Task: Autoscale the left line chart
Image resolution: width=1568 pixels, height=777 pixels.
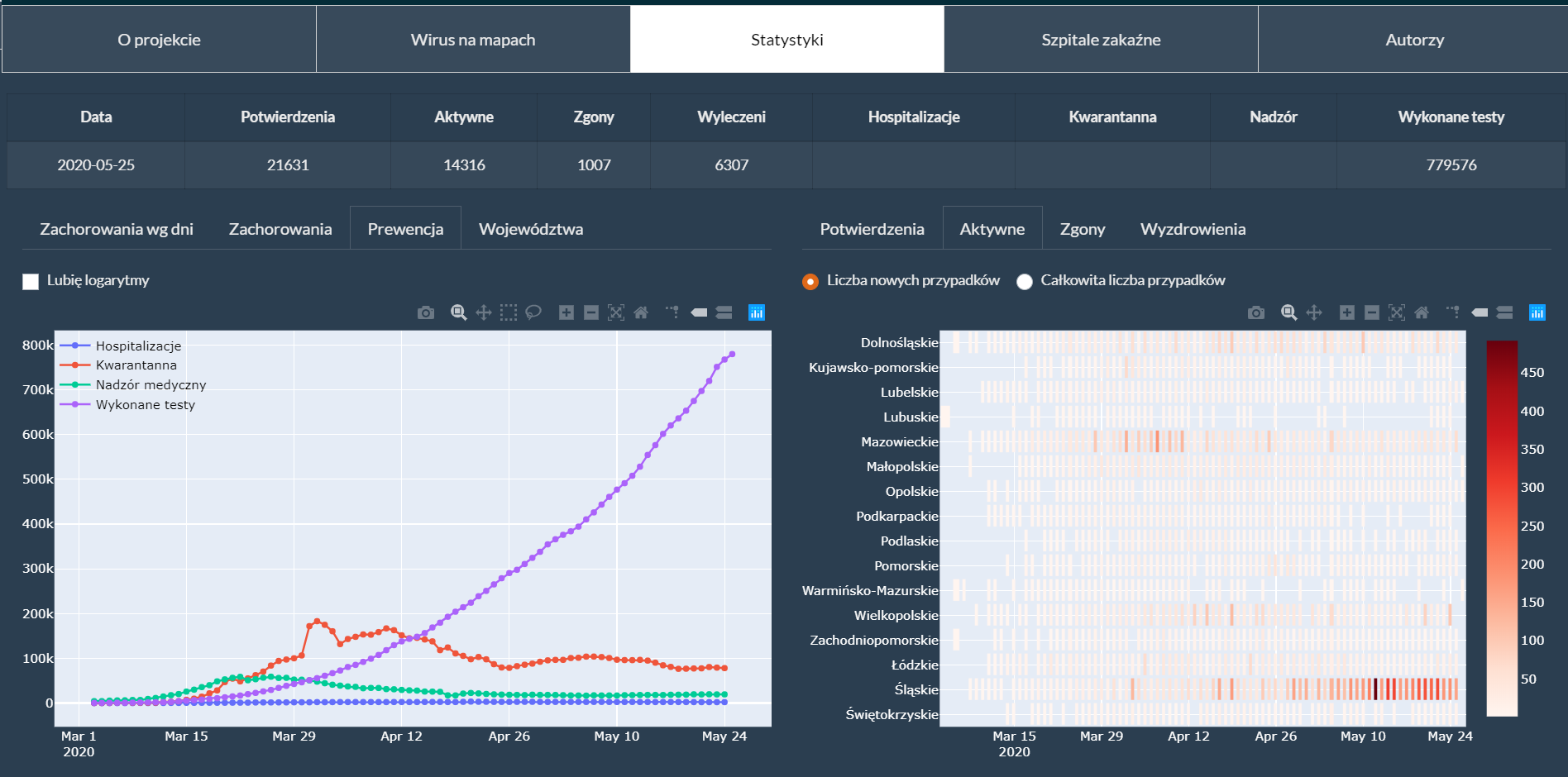Action: (x=616, y=312)
